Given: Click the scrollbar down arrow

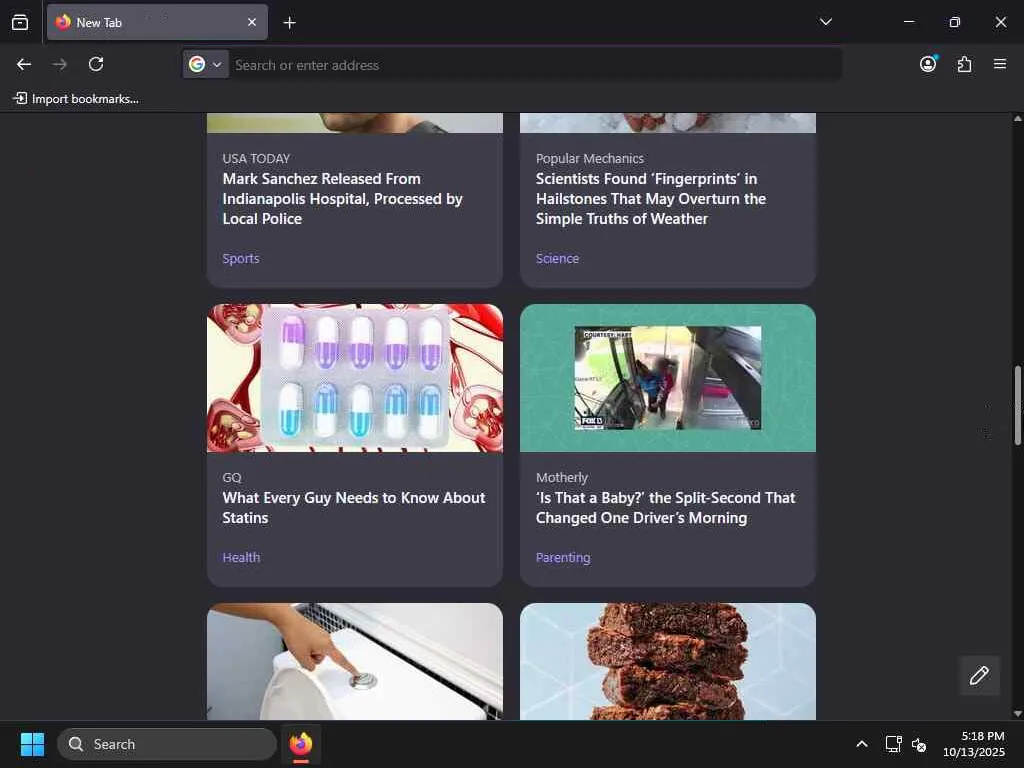Looking at the screenshot, I should pyautogui.click(x=1017, y=714).
